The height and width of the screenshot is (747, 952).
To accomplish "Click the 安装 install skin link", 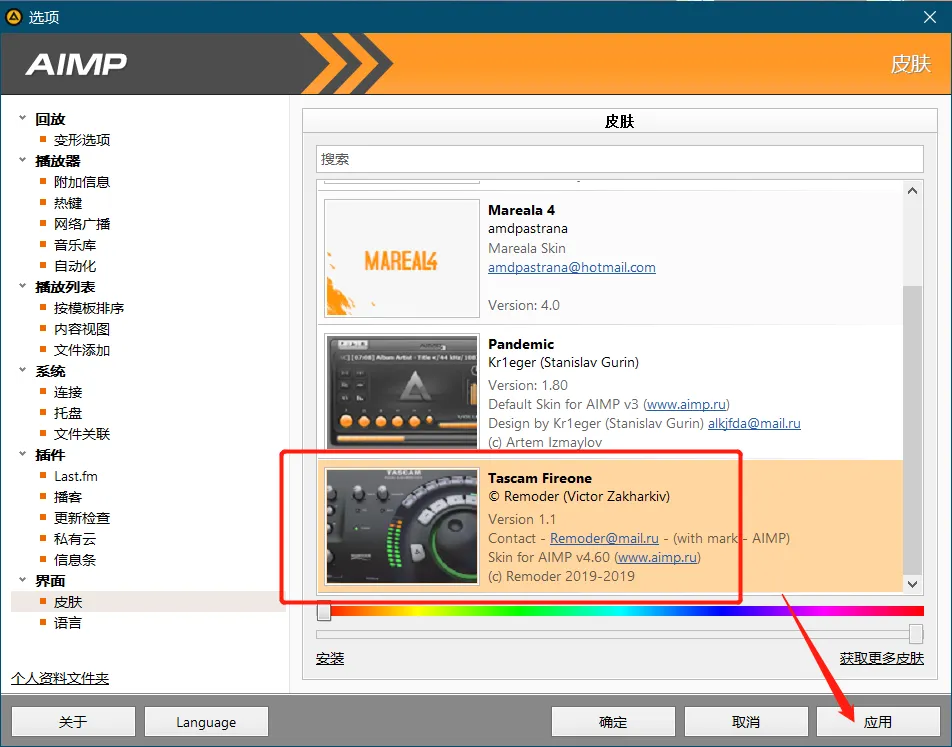I will pos(330,658).
